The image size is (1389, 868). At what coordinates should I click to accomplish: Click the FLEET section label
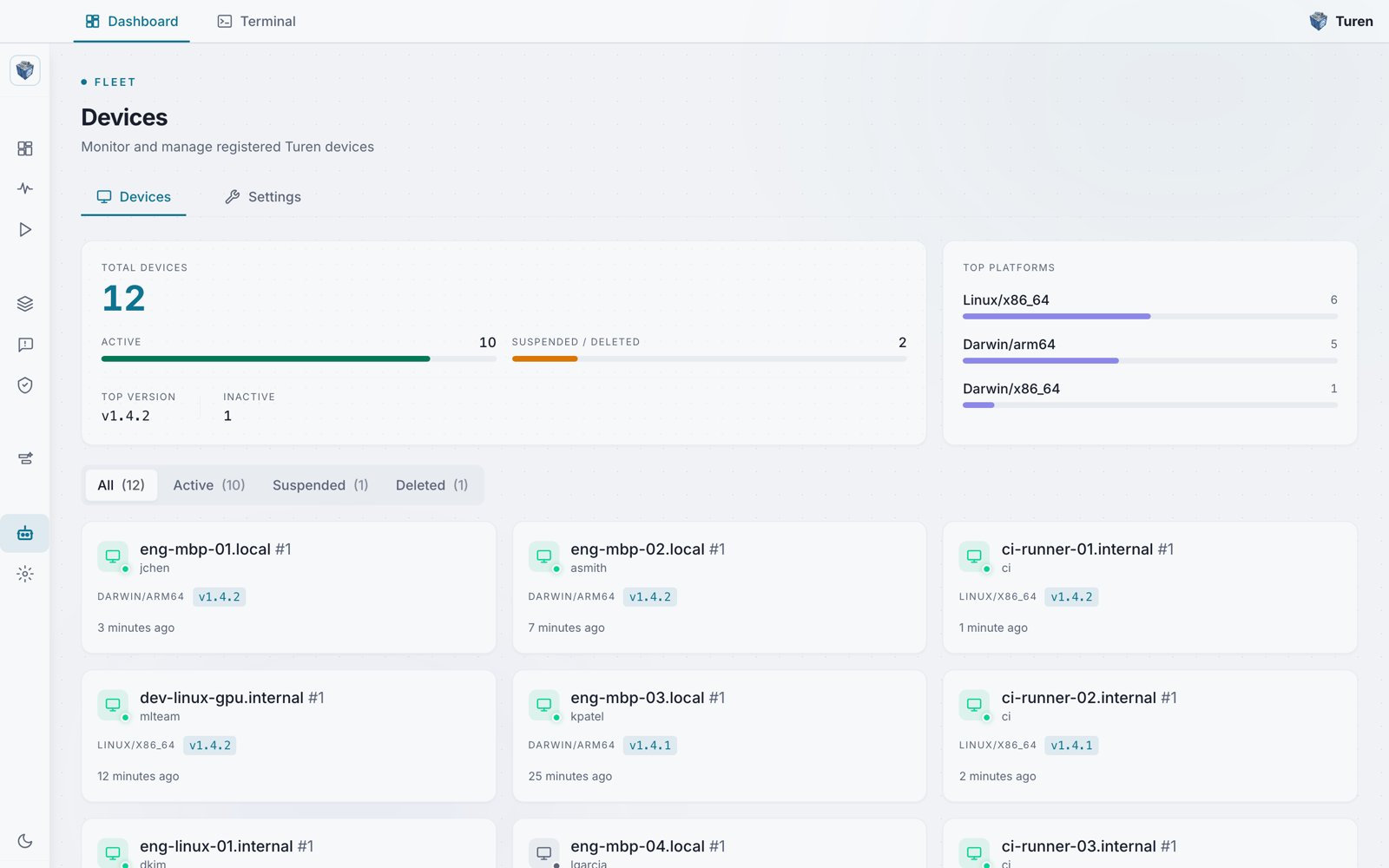[115, 82]
